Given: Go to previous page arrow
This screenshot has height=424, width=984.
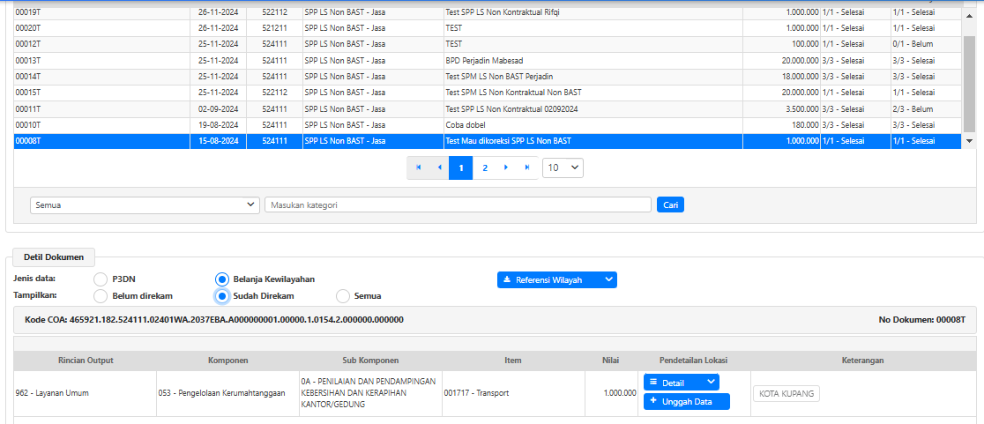Looking at the screenshot, I should click(x=439, y=168).
